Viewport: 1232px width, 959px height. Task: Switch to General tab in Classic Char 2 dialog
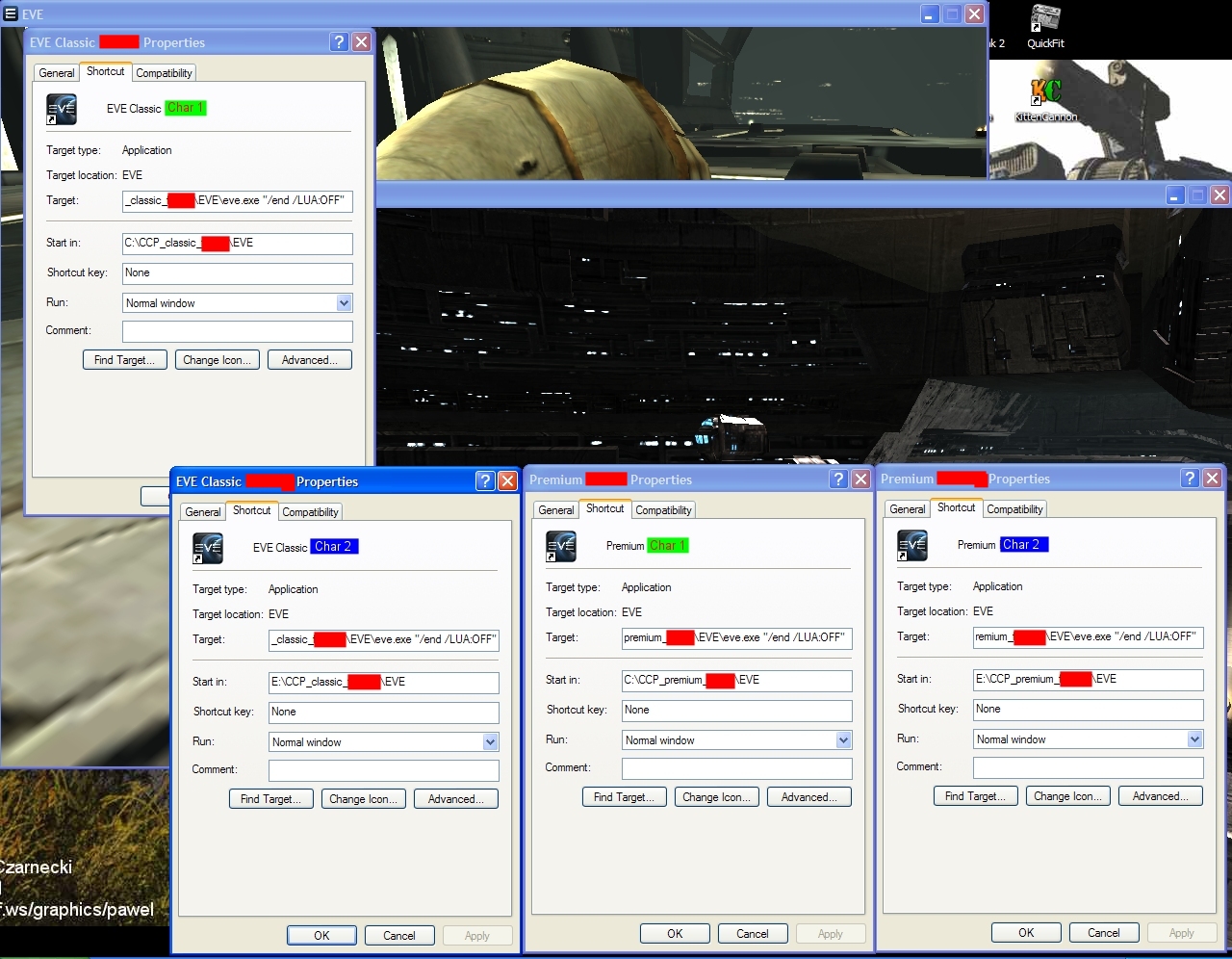202,512
